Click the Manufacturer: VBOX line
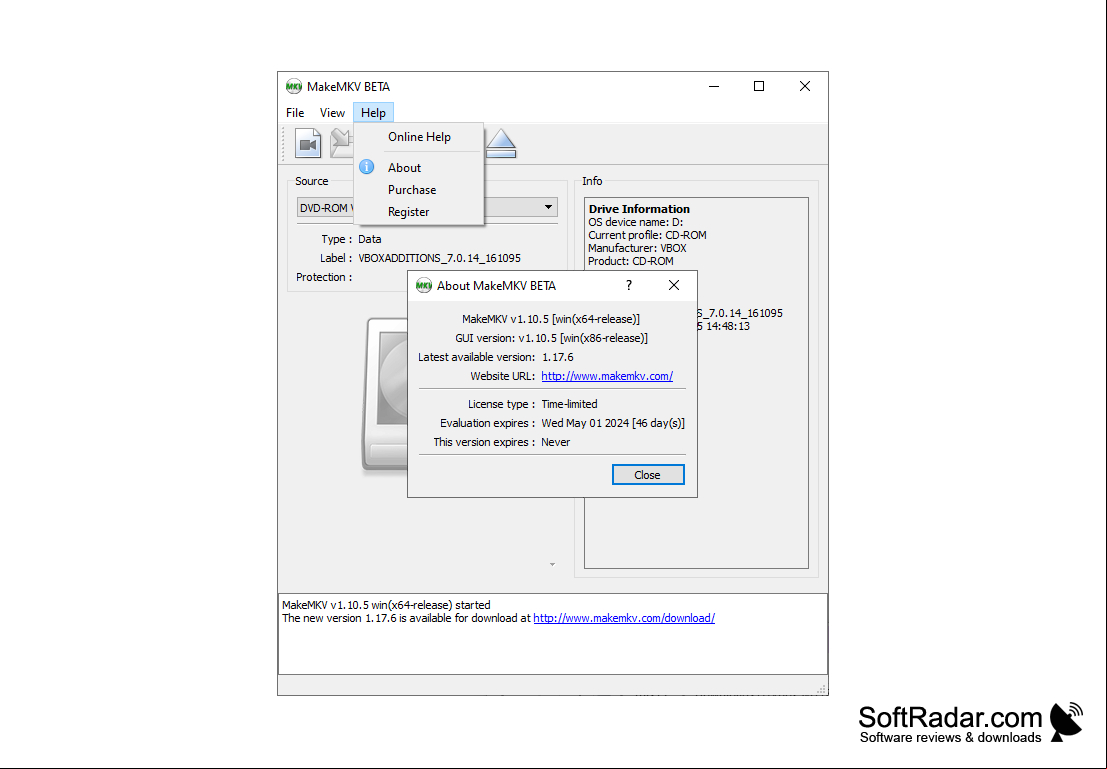This screenshot has width=1107, height=769. pos(638,249)
